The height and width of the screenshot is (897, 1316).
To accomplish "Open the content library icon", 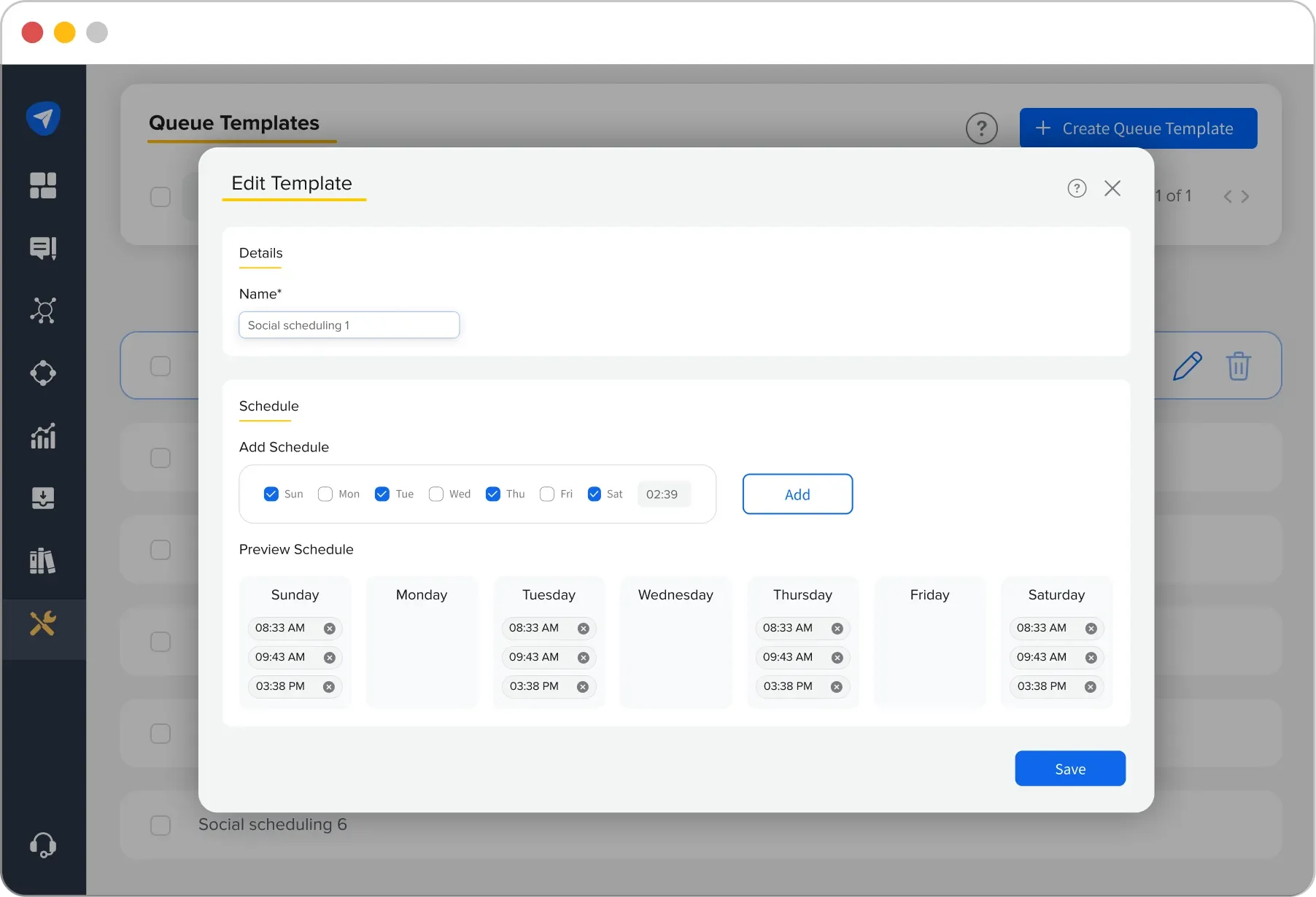I will (43, 561).
